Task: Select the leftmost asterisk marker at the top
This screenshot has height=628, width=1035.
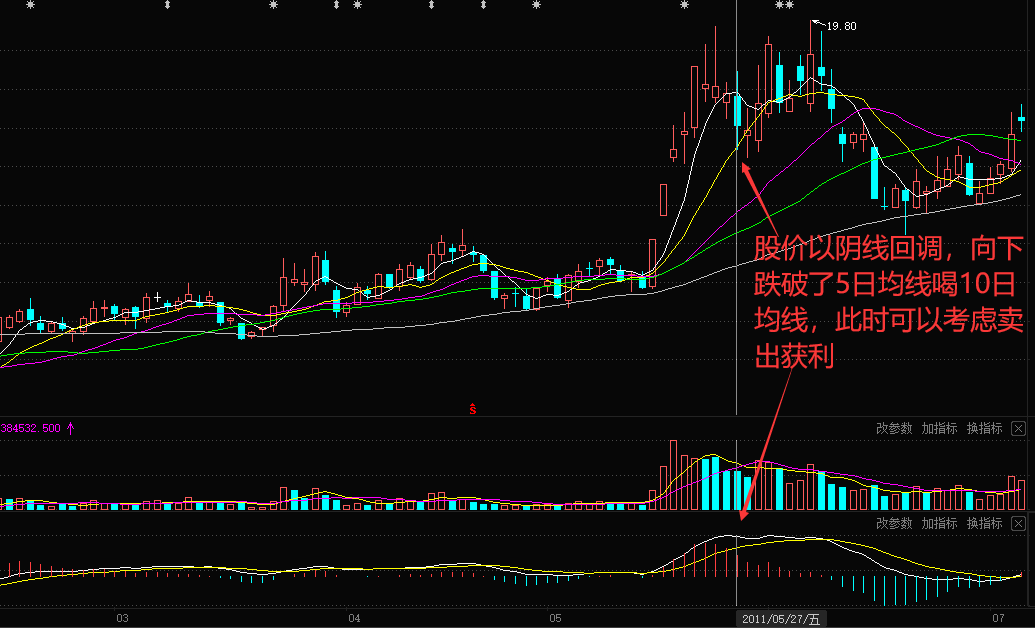Action: [30, 6]
